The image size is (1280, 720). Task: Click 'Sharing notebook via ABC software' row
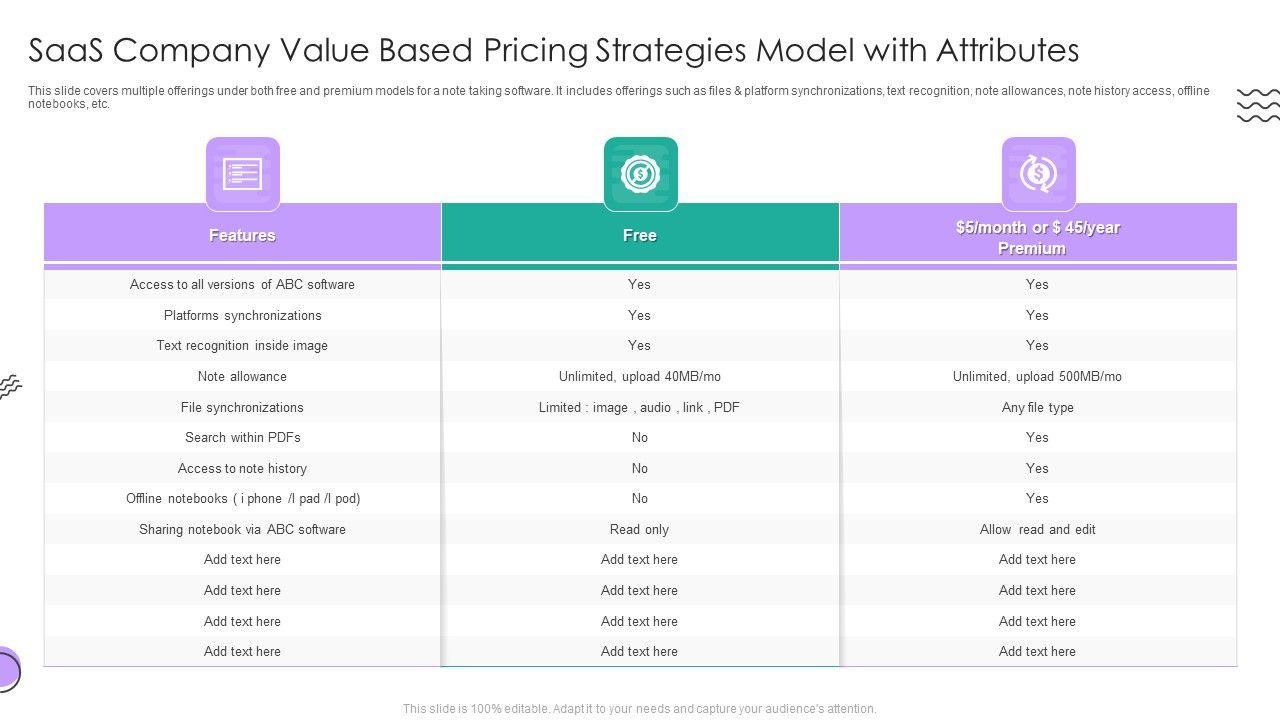coord(242,529)
